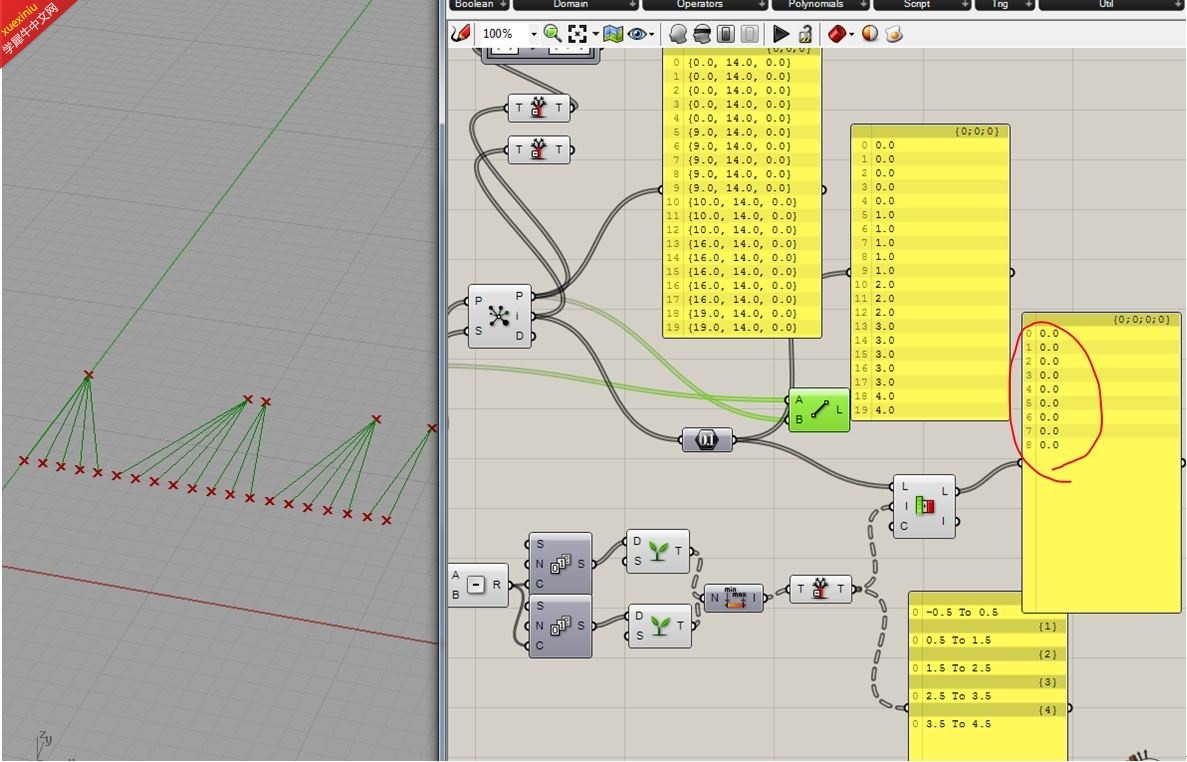This screenshot has width=1187, height=762.
Task: Click the {0;0;0} panel path header
Action: pyautogui.click(x=977, y=131)
